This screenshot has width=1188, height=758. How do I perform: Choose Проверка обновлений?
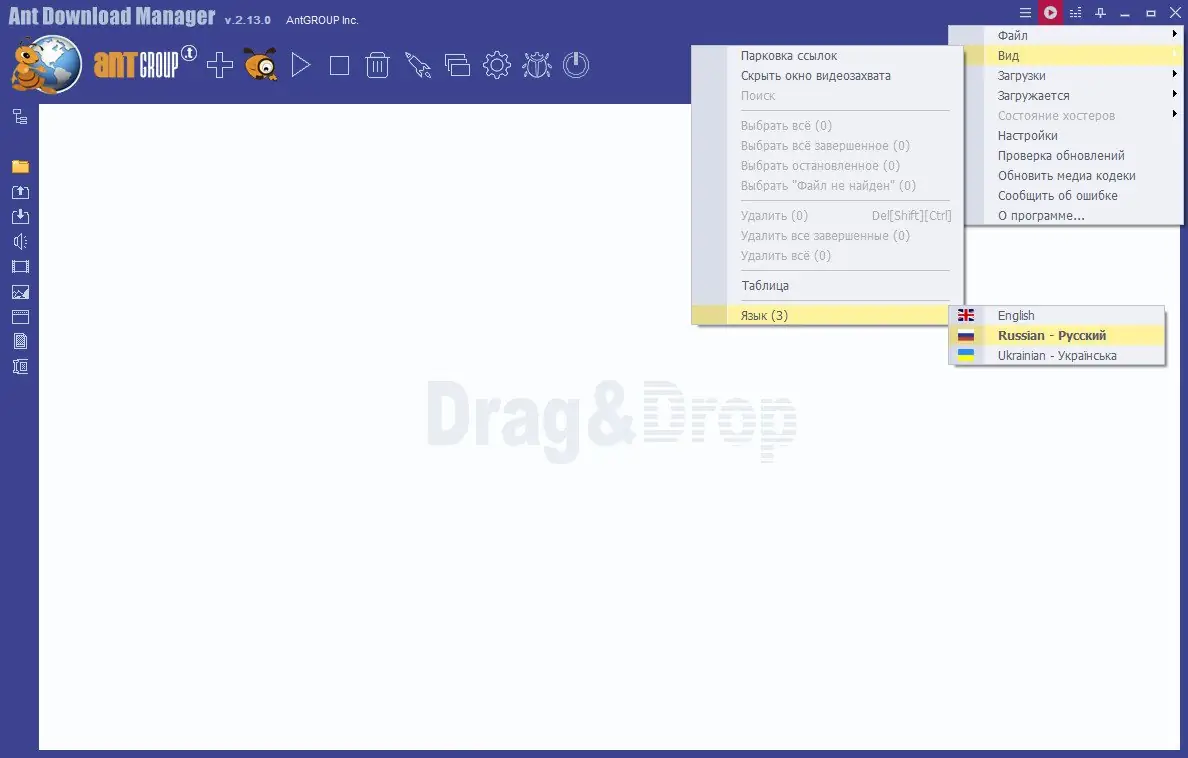pos(1066,155)
